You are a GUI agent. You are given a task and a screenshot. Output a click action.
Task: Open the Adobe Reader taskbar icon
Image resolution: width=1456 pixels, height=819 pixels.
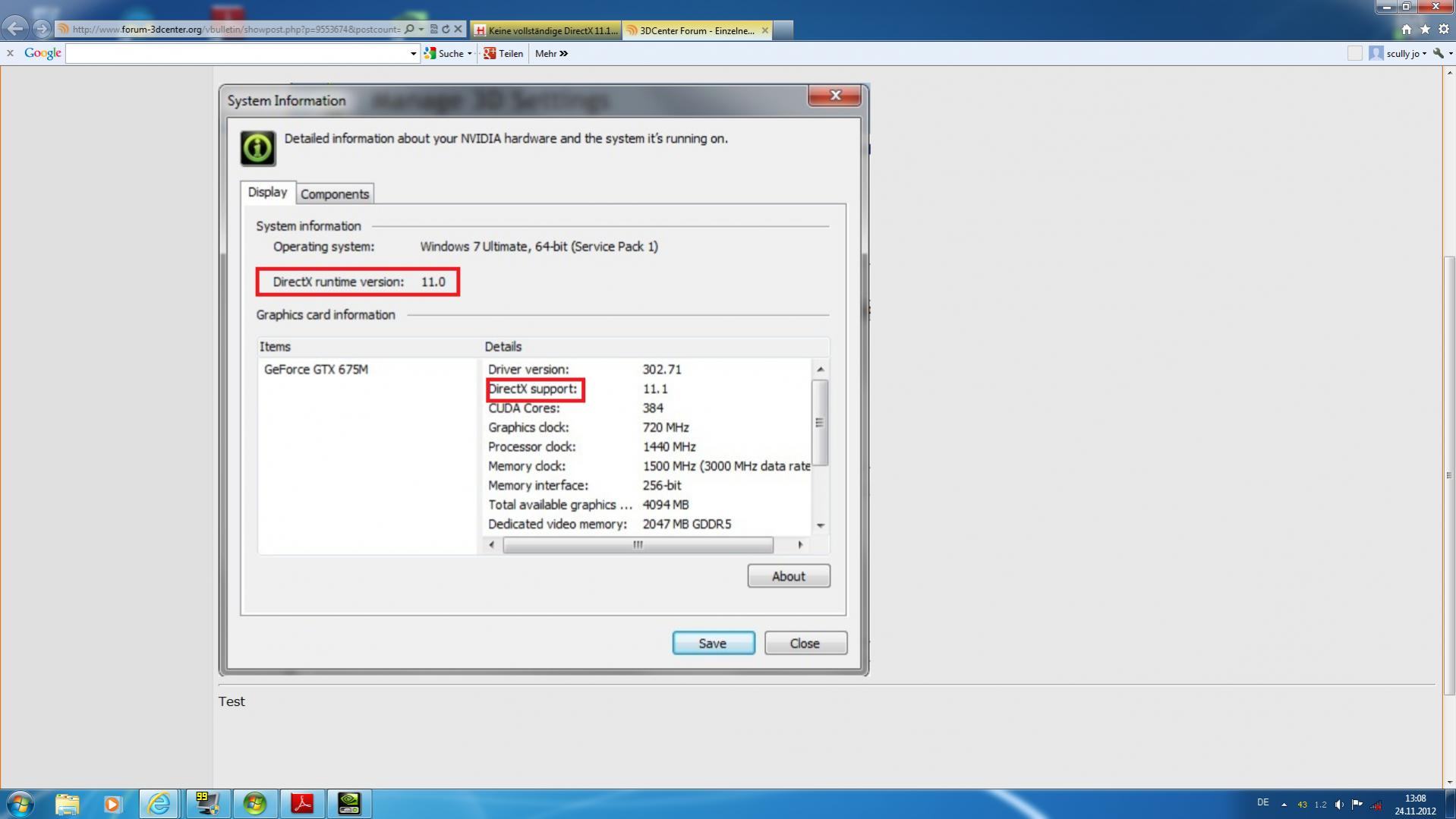pyautogui.click(x=302, y=804)
